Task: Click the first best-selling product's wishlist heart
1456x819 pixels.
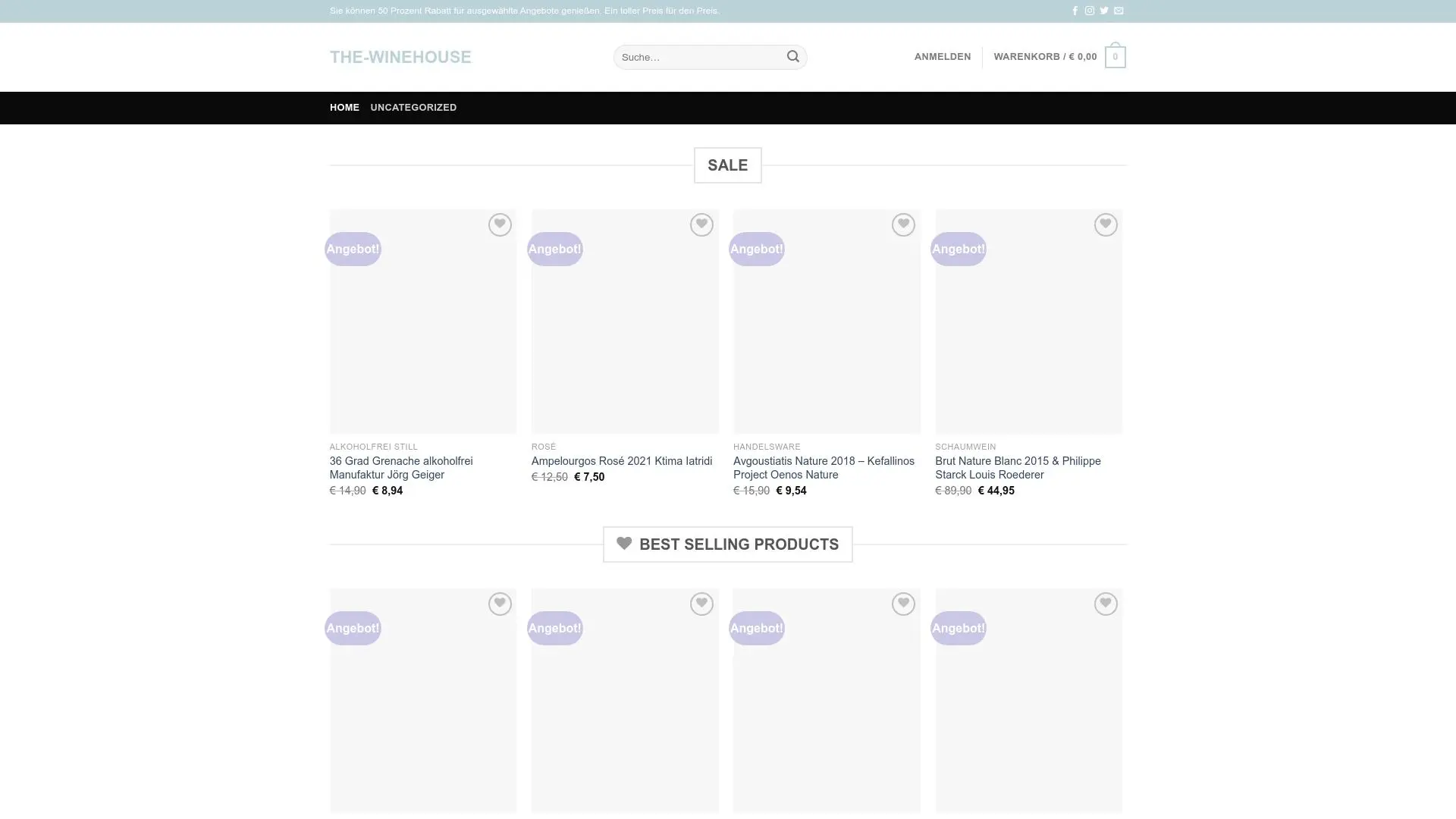Action: pos(499,604)
